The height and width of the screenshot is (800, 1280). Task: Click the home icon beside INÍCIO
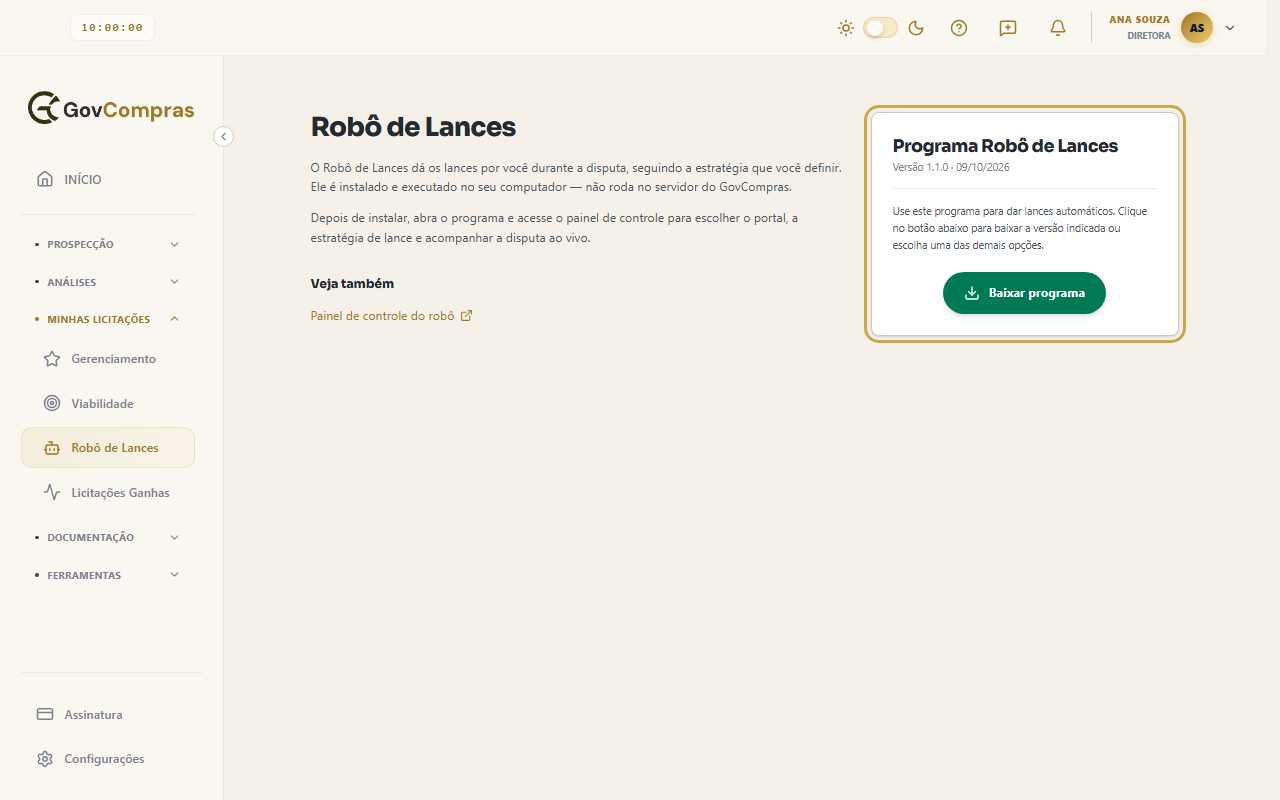(45, 179)
